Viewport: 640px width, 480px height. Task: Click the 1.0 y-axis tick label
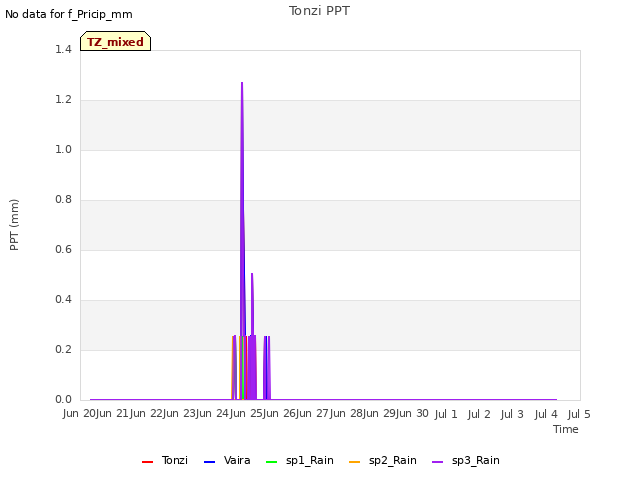point(63,149)
